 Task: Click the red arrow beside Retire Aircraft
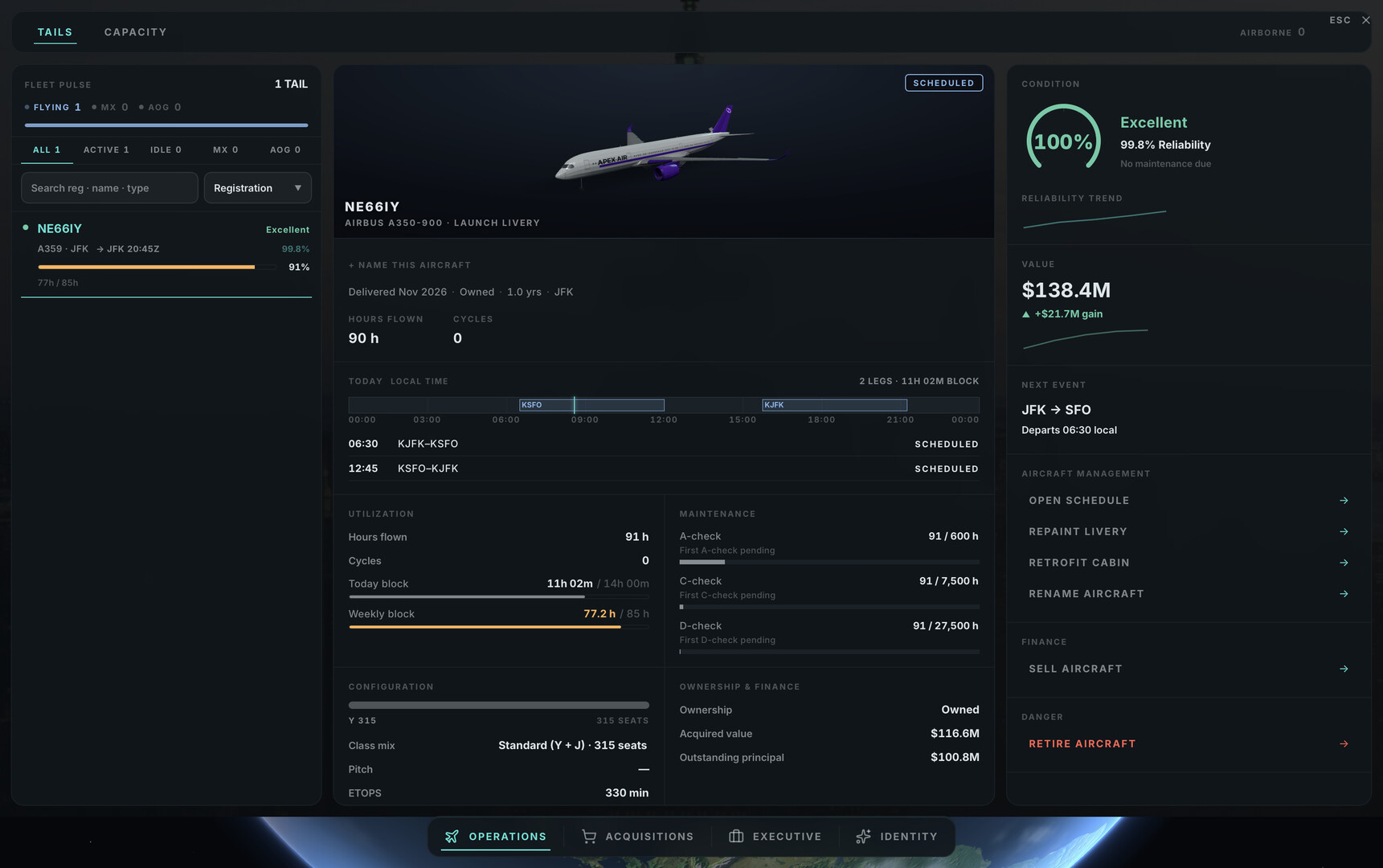1344,744
